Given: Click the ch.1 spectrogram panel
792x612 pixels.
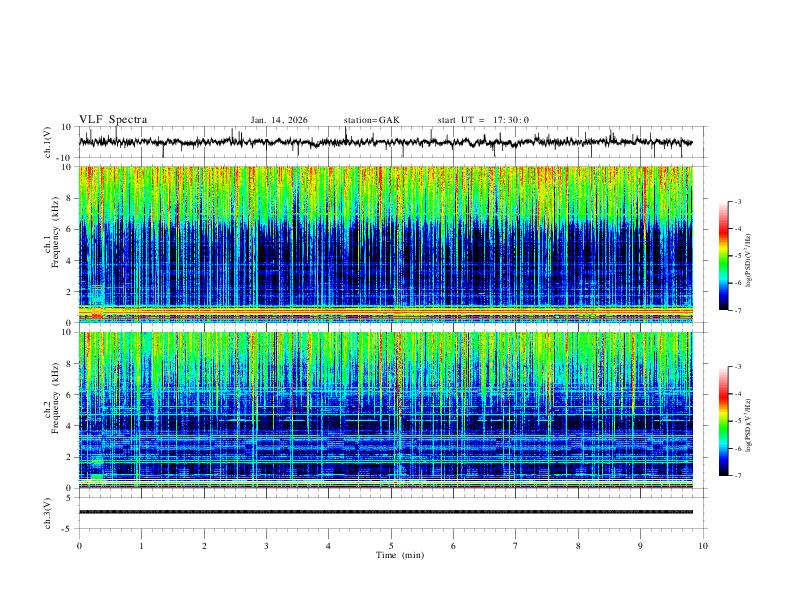Looking at the screenshot, I should [386, 244].
